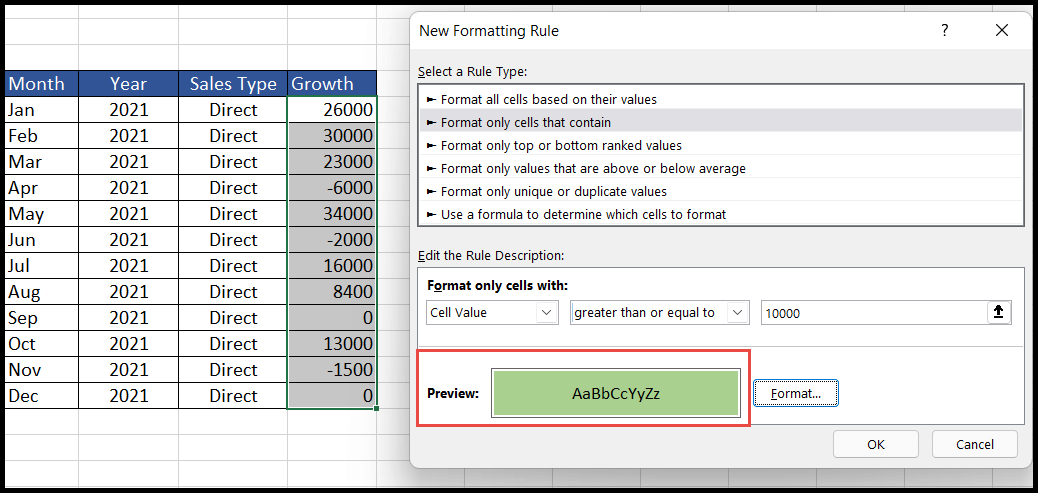Choose 'Use a formula to determine' rule type
This screenshot has width=1038, height=493.
583,215
